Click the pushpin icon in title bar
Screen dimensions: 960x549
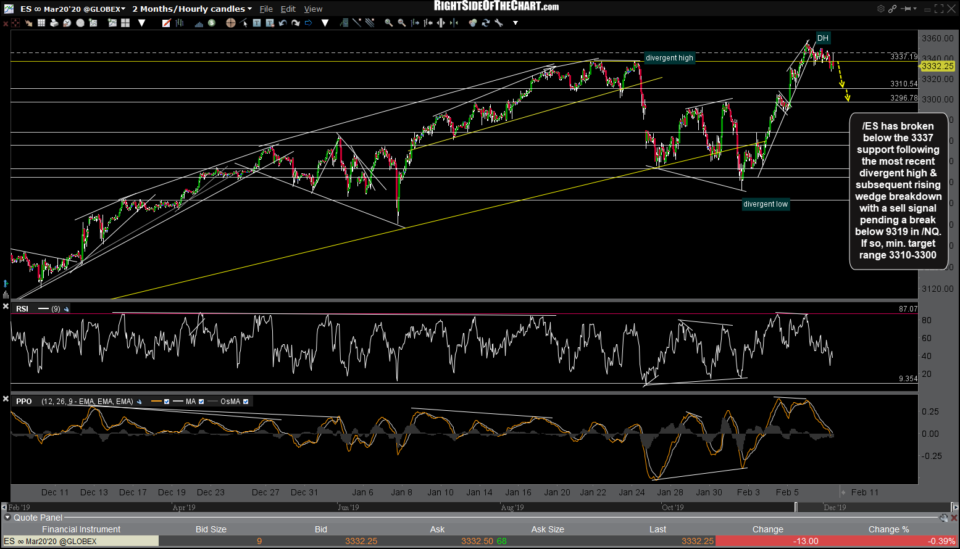906,9
